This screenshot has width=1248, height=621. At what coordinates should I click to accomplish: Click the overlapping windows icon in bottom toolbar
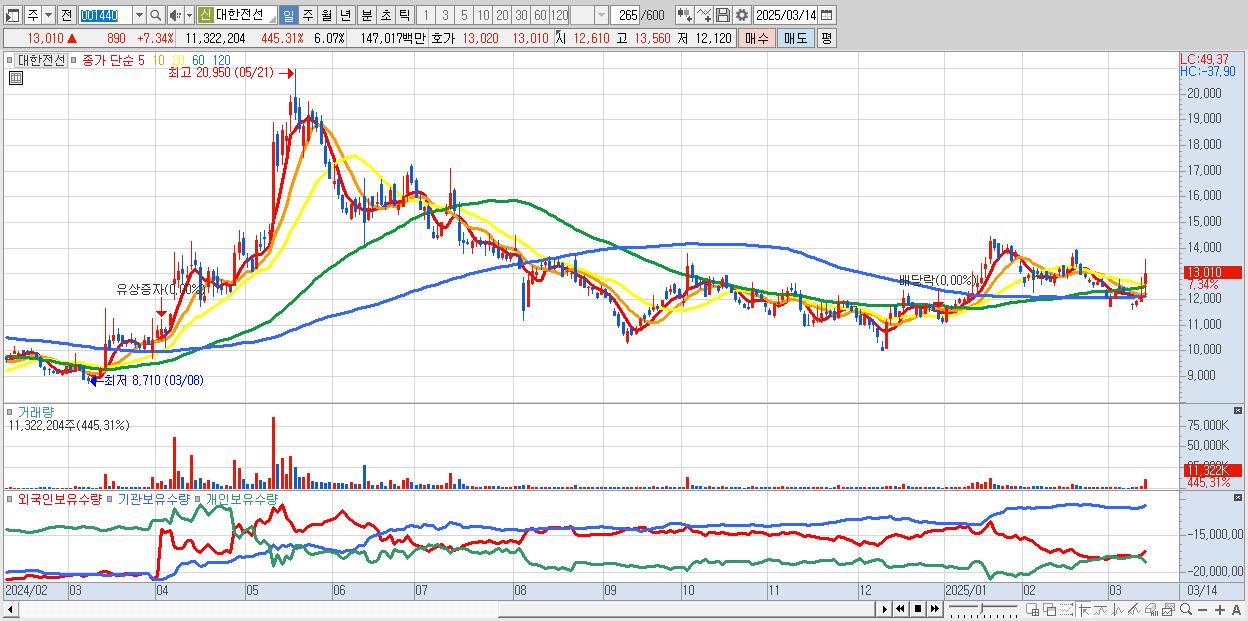pos(1050,609)
